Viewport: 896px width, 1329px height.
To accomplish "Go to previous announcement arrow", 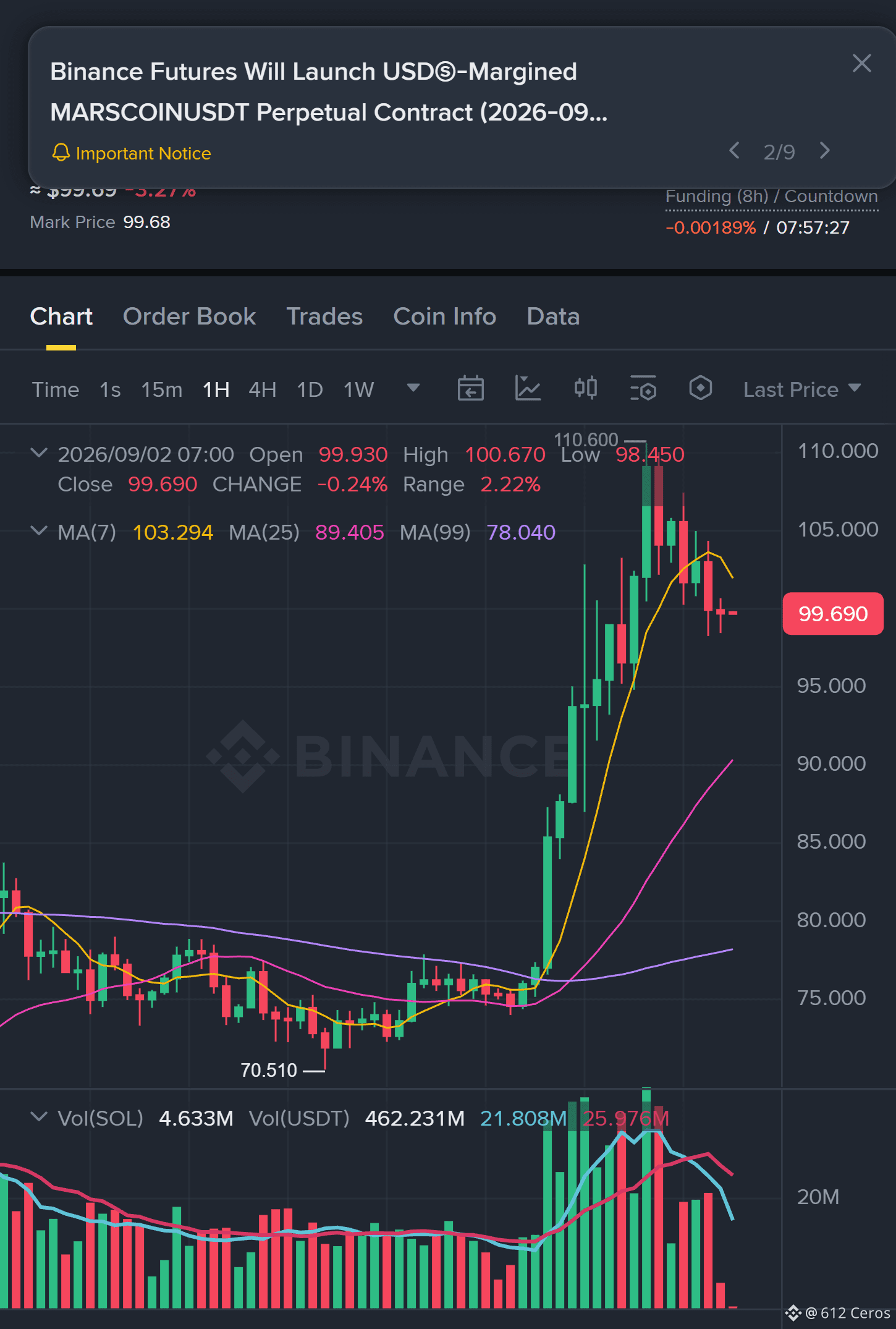I will point(734,151).
